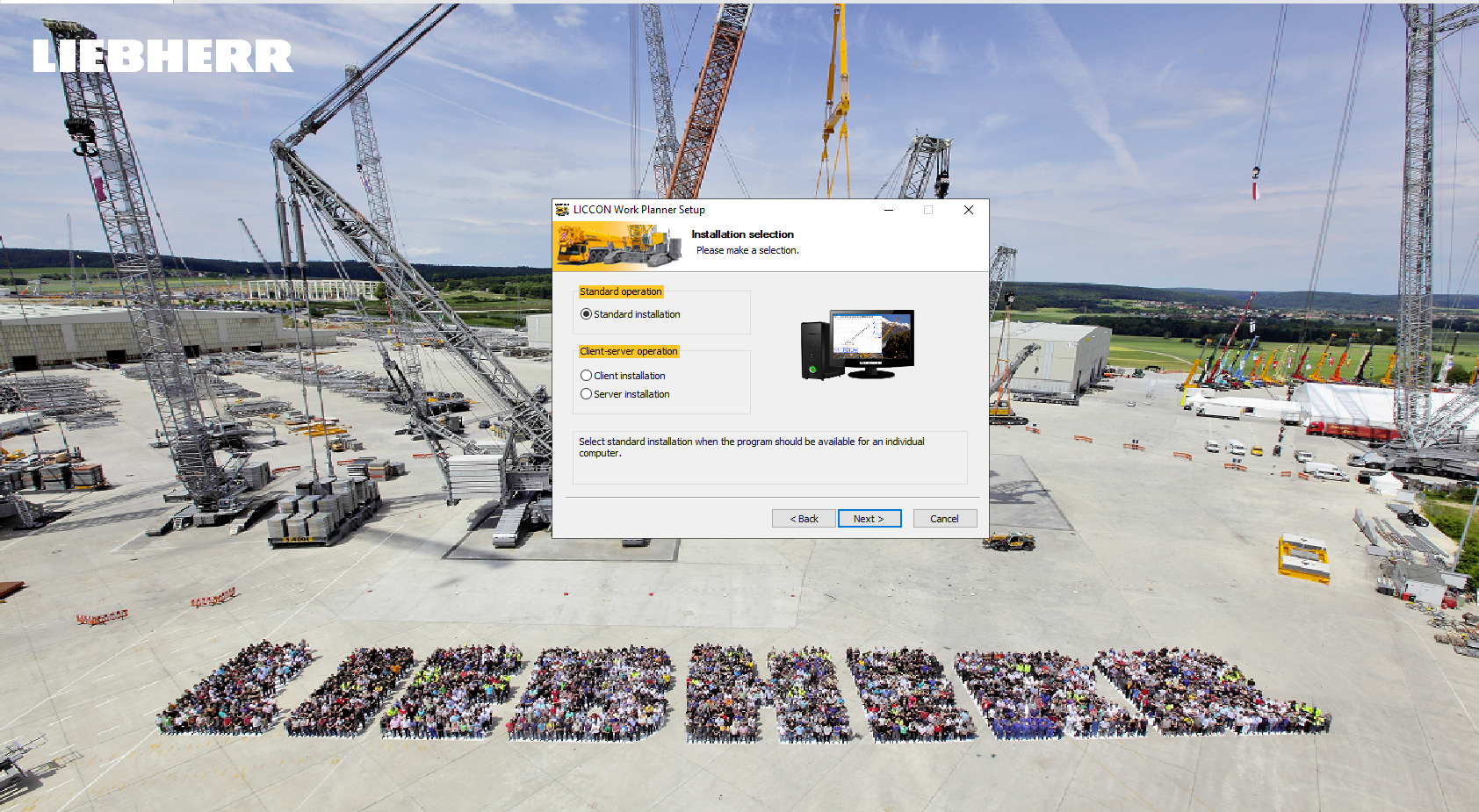
Task: Click the Liebherr logo on the background
Action: click(163, 56)
